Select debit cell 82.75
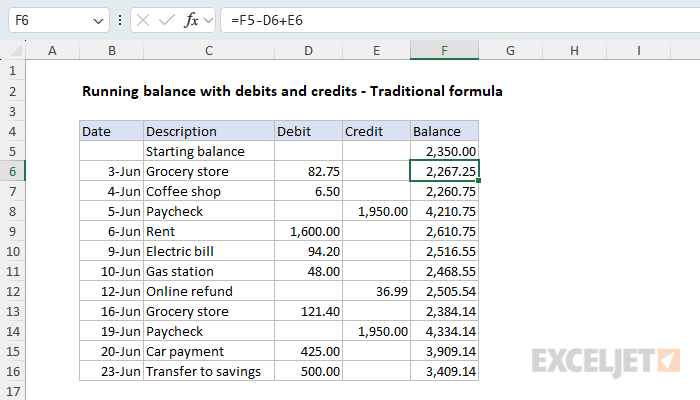 click(308, 171)
